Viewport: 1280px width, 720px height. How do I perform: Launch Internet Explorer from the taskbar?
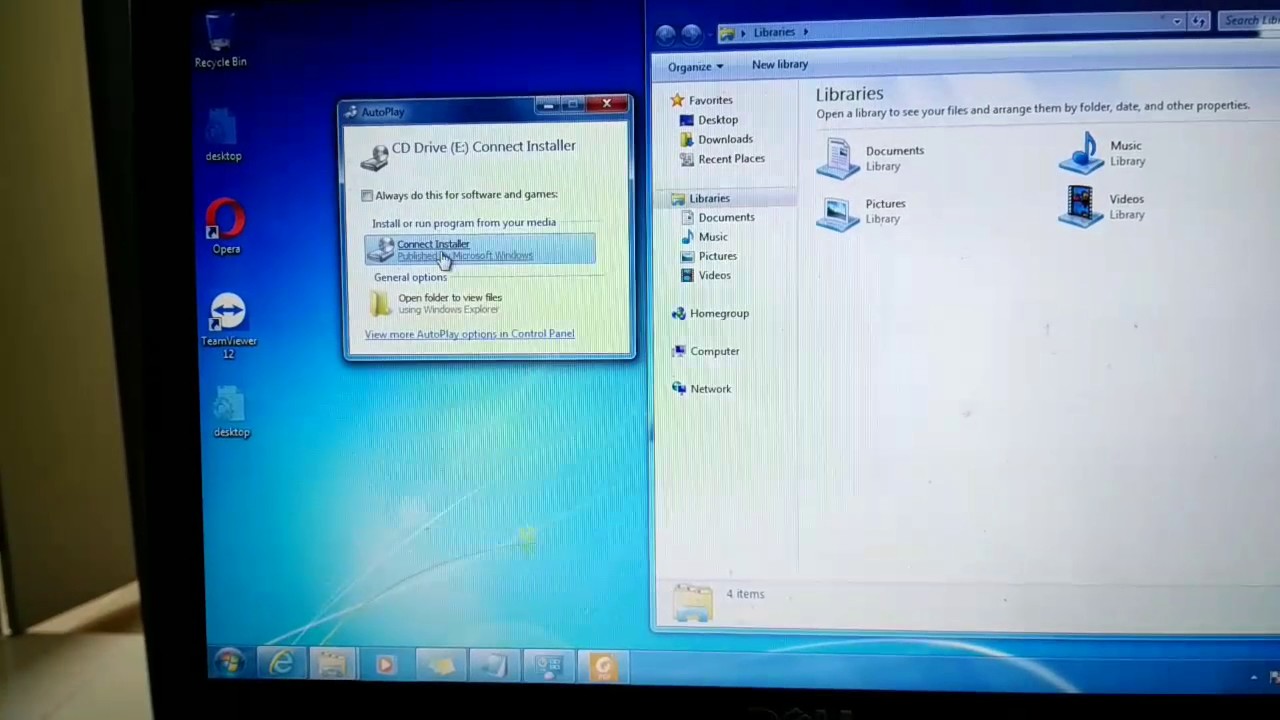(x=281, y=664)
